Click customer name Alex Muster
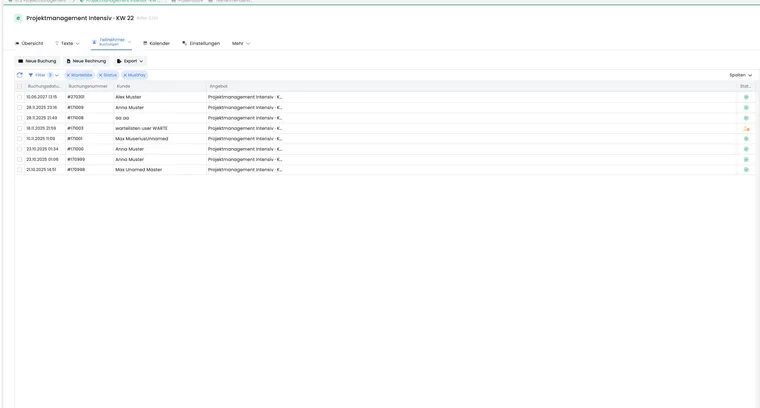Viewport: 760px width, 408px height. [128, 97]
